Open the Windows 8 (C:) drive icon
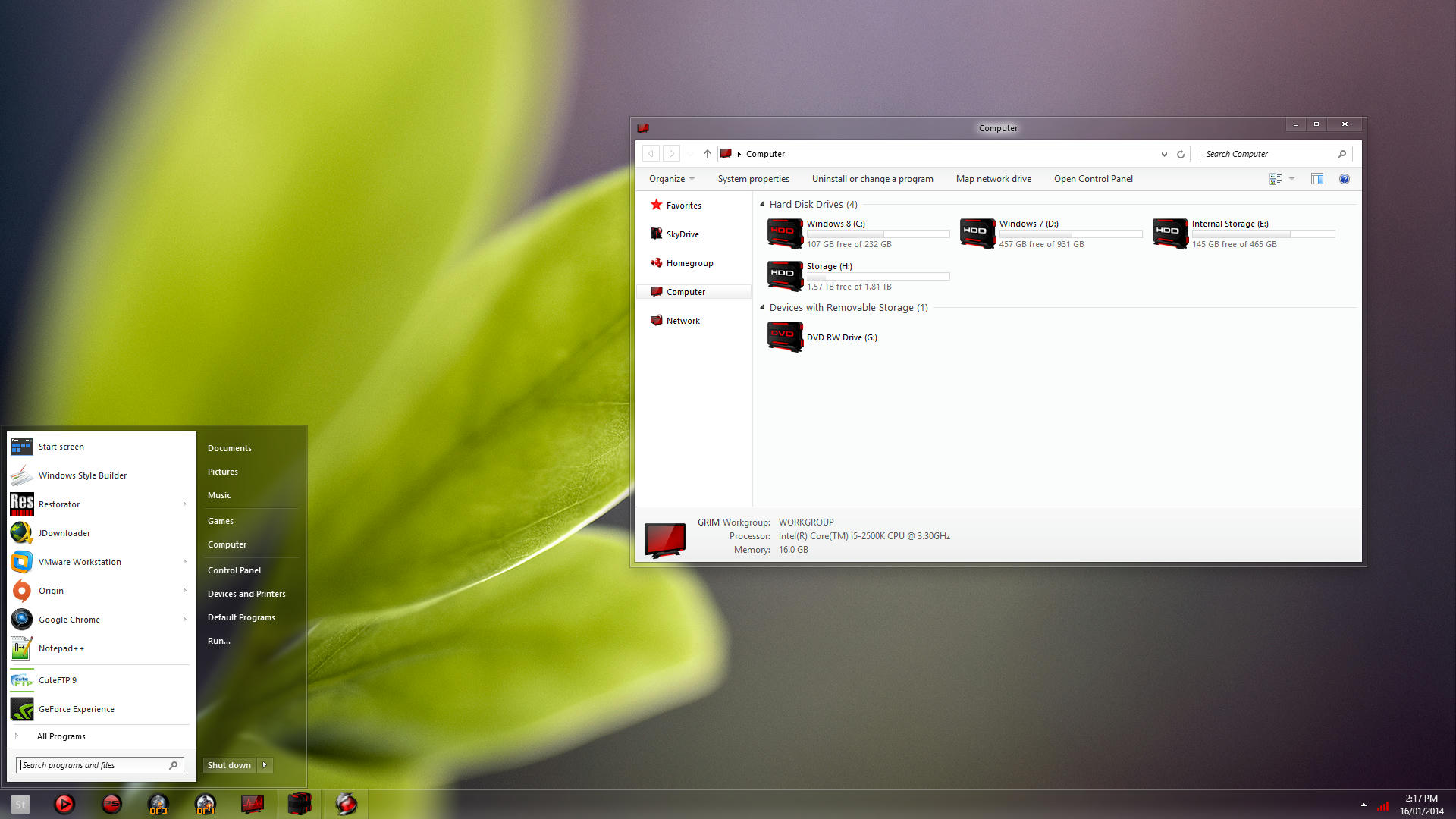The width and height of the screenshot is (1456, 819). pos(784,233)
